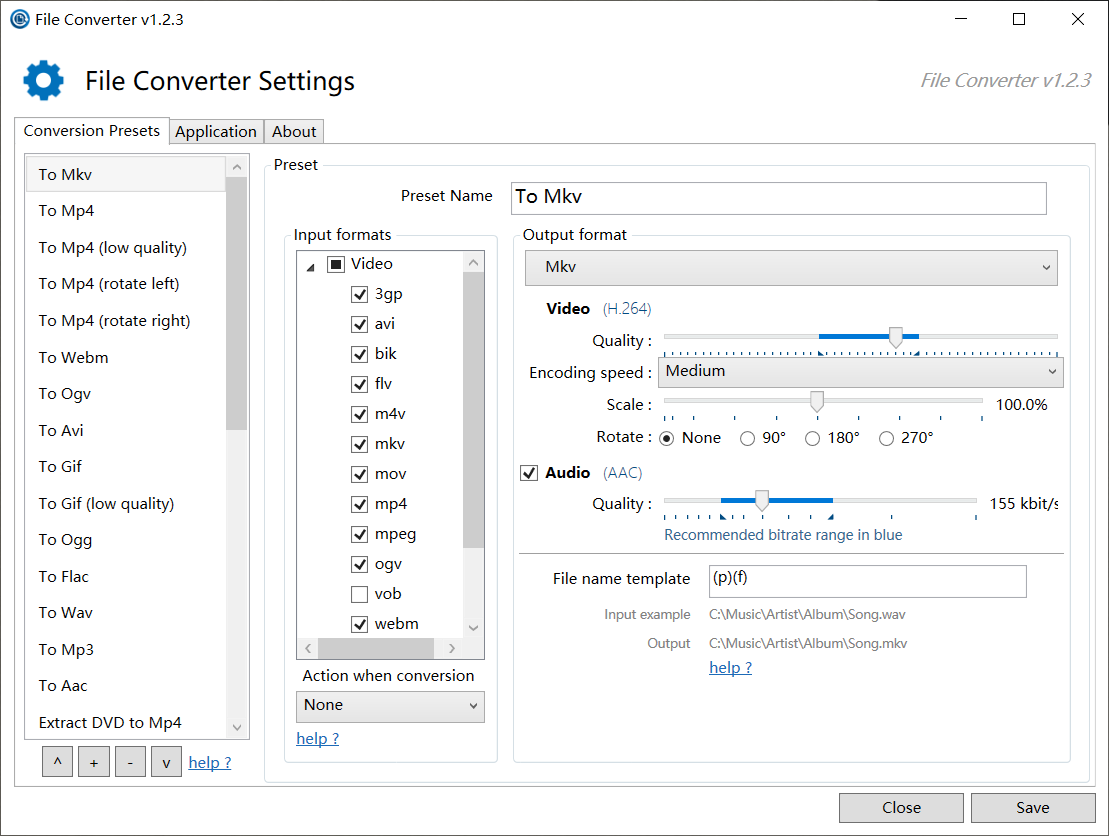Click the Scale slider handle

816,400
